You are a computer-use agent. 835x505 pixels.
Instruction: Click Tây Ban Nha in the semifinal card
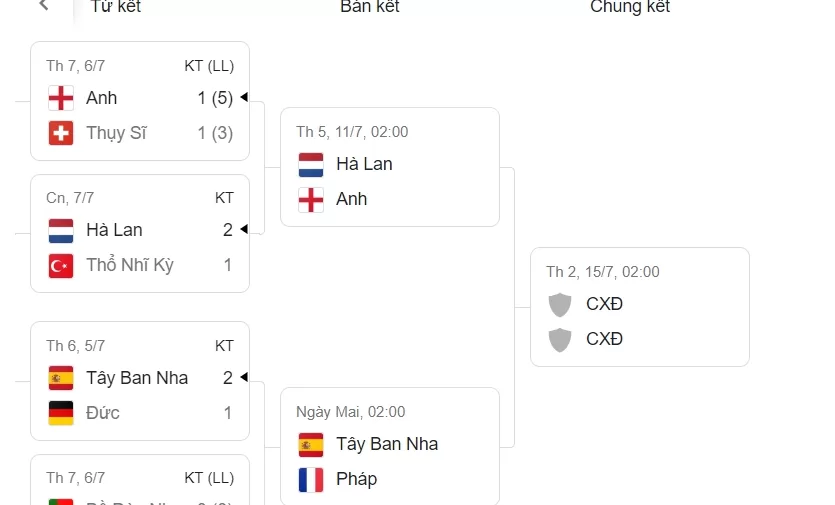[x=387, y=444]
